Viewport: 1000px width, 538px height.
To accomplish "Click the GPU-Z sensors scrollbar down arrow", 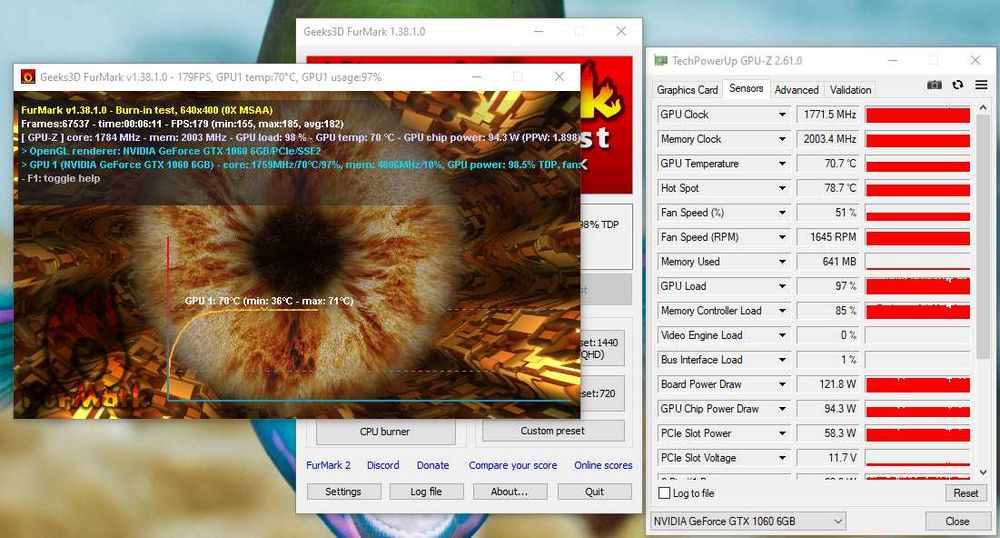I will point(983,473).
